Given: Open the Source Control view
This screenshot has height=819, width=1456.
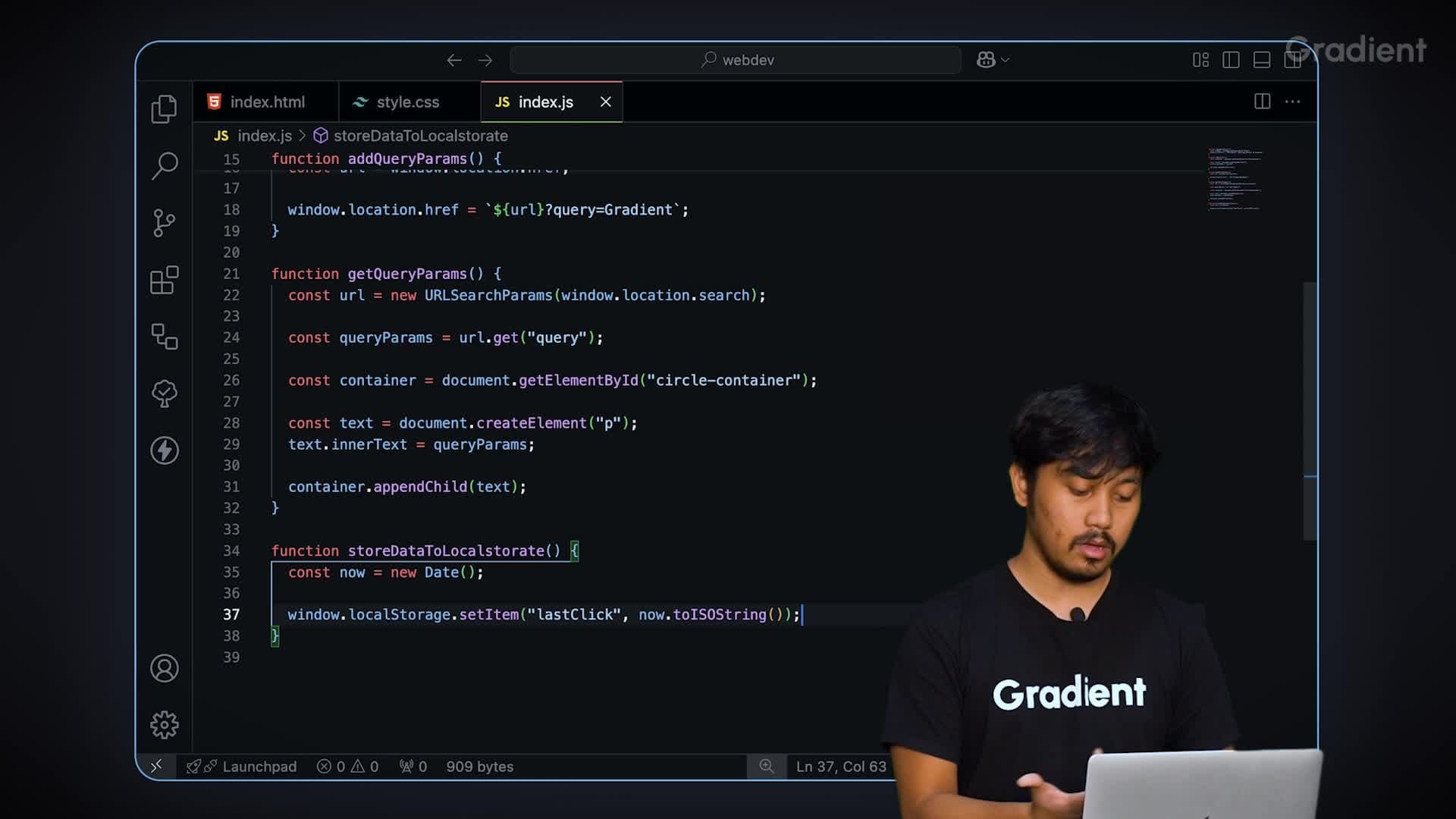Looking at the screenshot, I should [164, 223].
